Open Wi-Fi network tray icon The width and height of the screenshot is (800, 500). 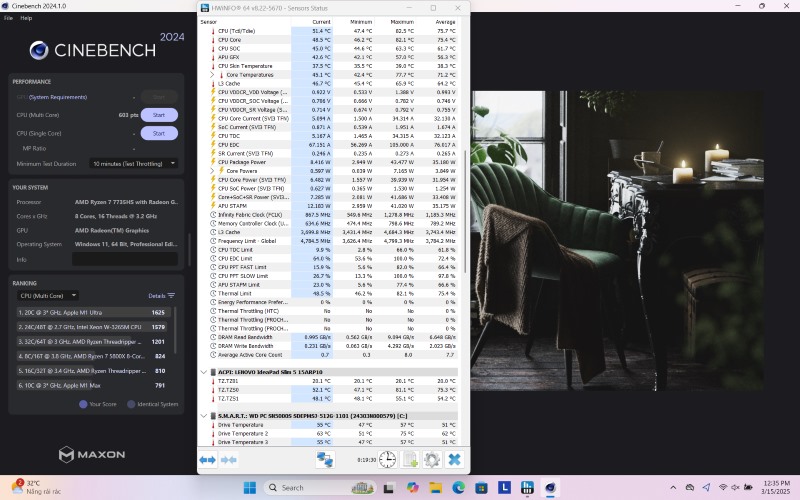723,487
